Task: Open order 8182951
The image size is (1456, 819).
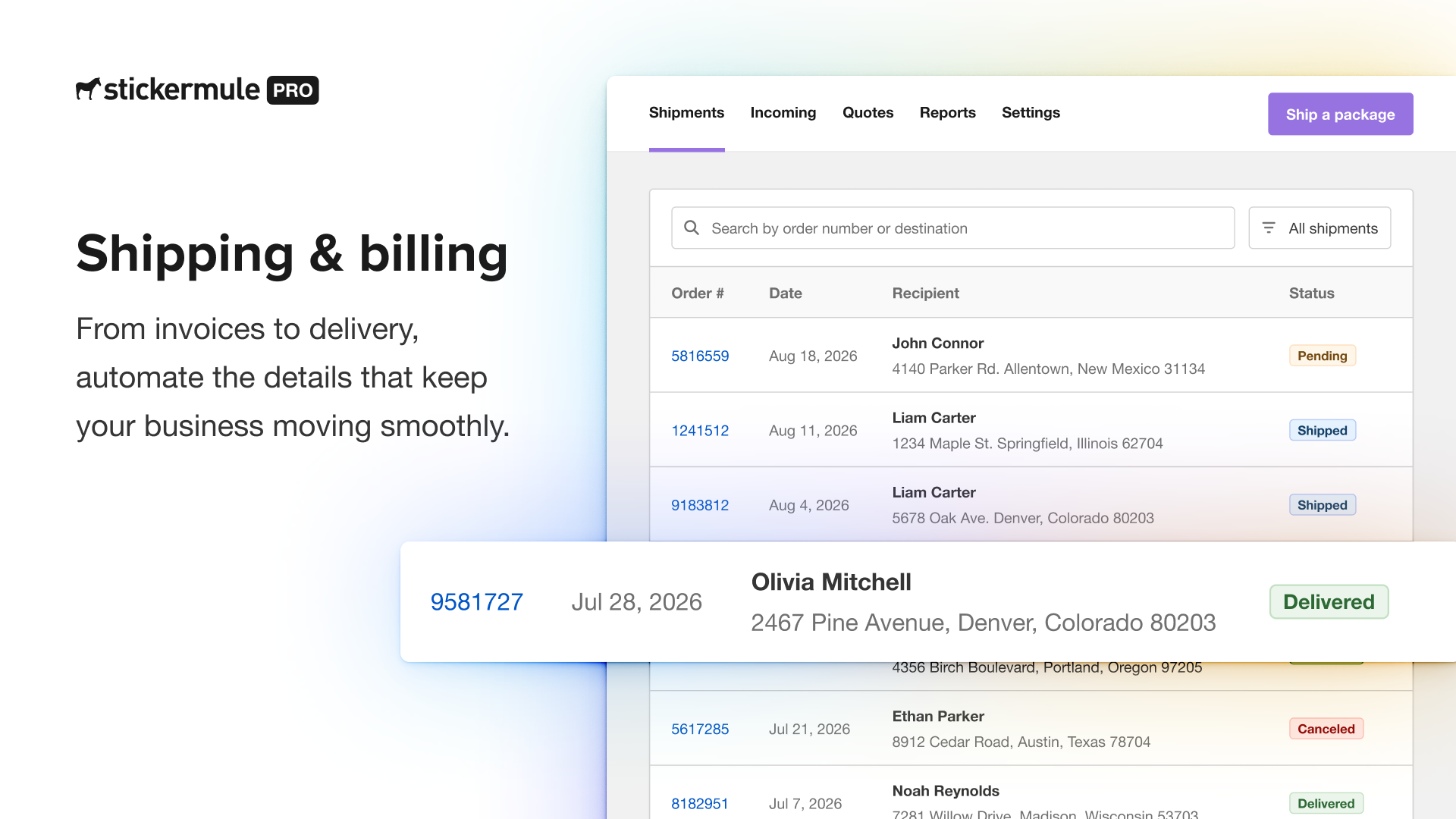Action: 700,803
